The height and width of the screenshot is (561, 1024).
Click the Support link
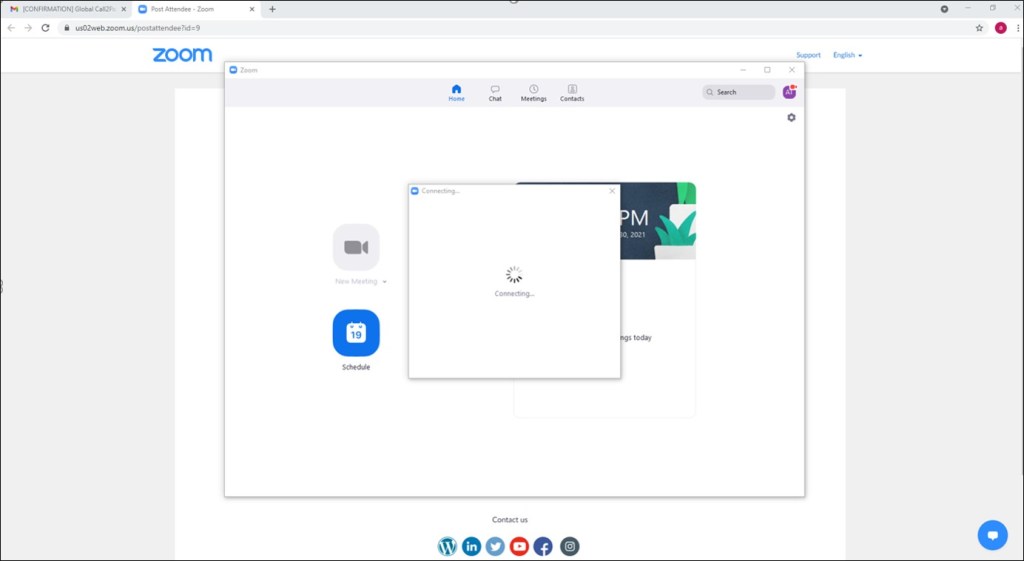pos(808,55)
